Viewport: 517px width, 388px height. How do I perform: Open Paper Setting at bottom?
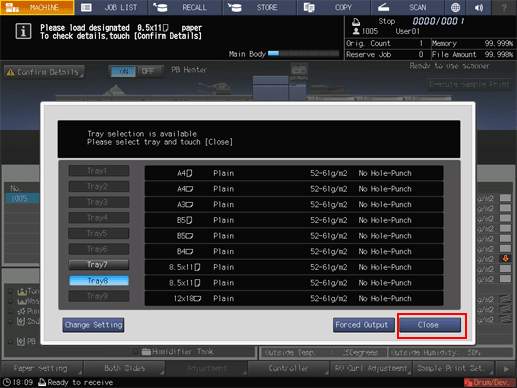coord(42,368)
